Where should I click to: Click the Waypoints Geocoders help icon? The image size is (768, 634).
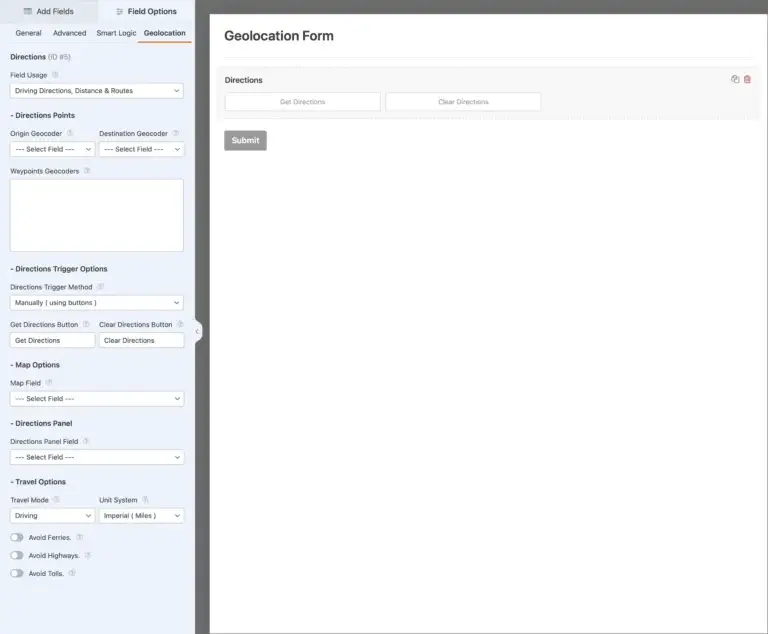point(87,171)
